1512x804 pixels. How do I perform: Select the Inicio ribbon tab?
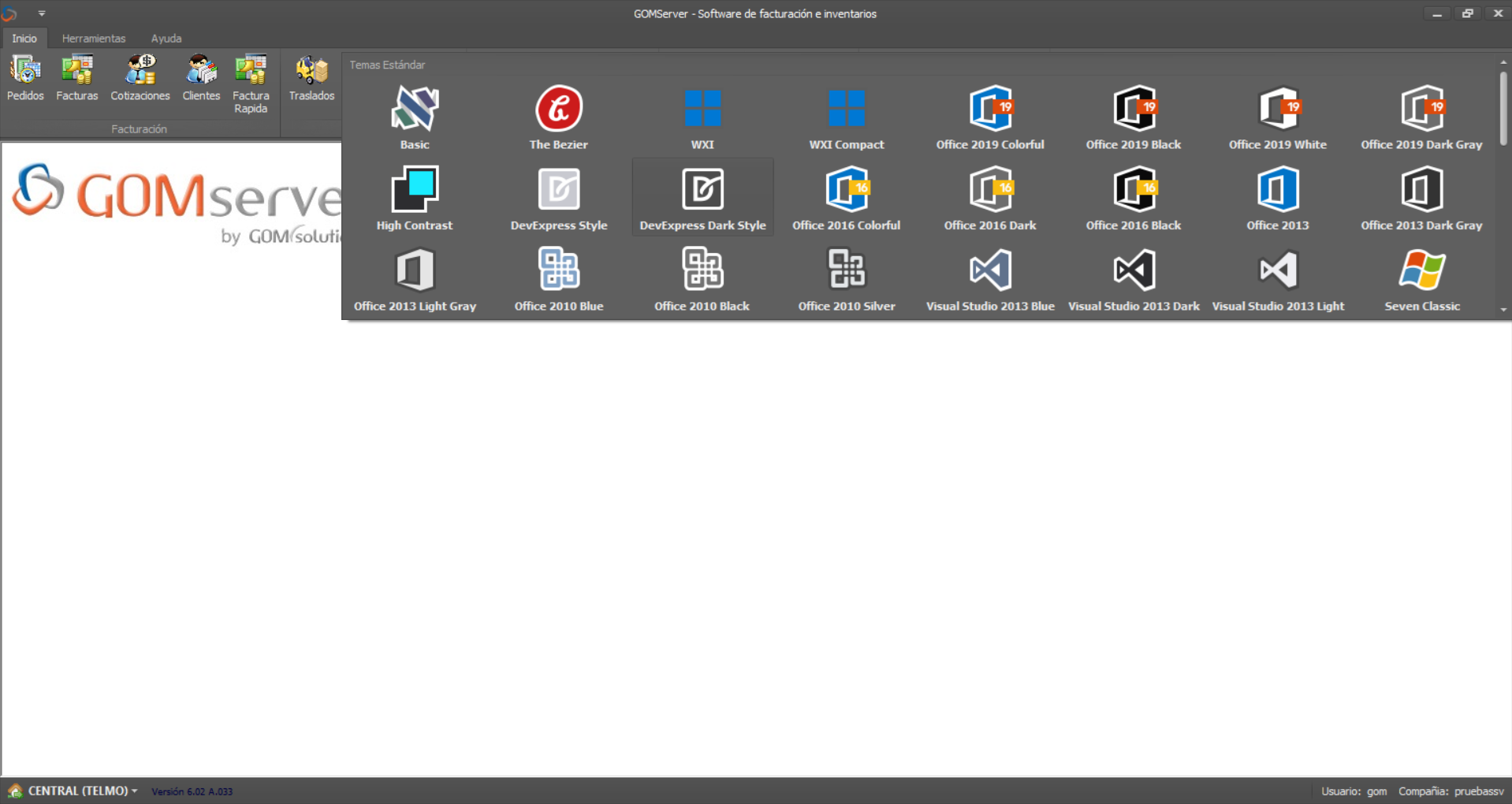tap(24, 38)
